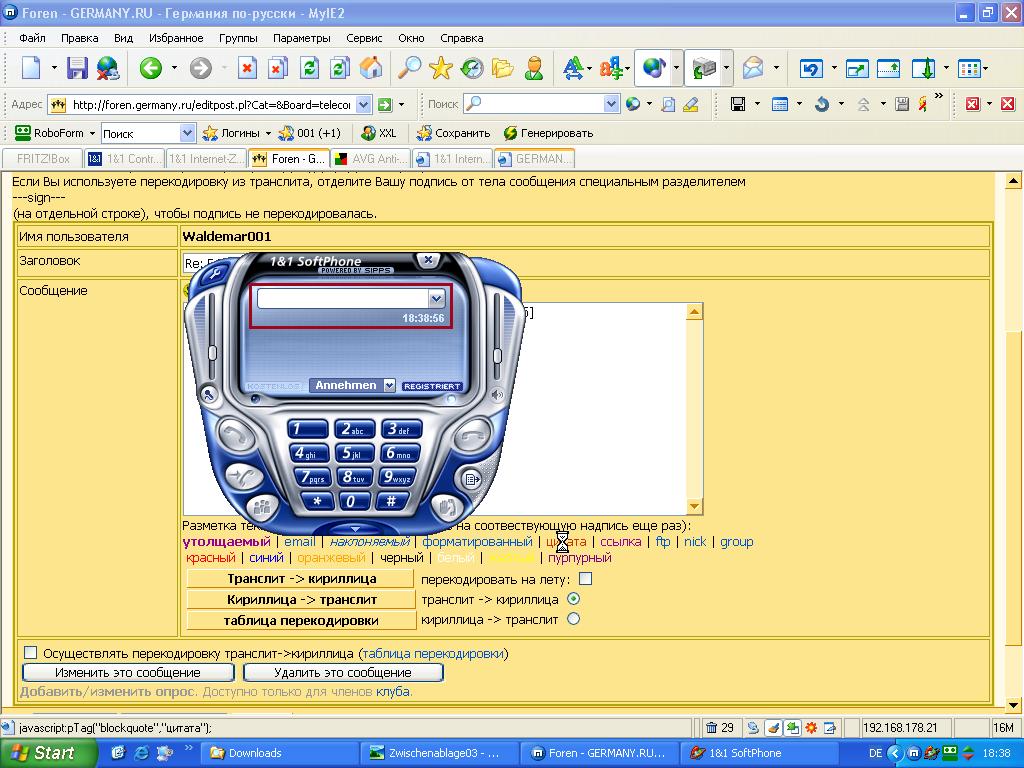Screen dimensions: 1024x768
Task: Click SoftPhone microphone mute icon
Action: 209,394
